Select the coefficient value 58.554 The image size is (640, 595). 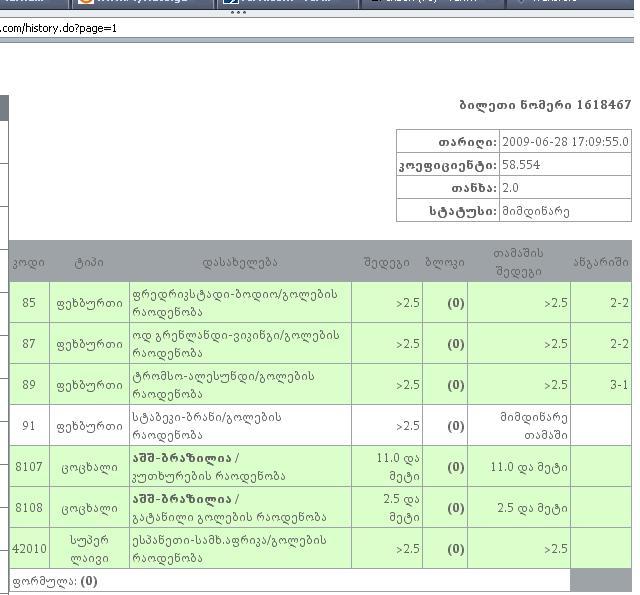521,165
